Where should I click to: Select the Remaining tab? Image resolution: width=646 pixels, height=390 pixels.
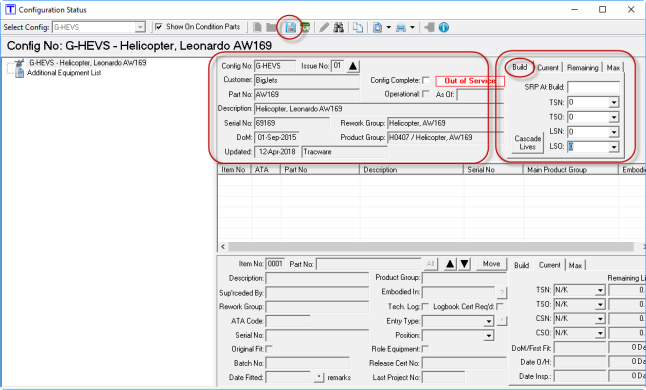(x=582, y=68)
